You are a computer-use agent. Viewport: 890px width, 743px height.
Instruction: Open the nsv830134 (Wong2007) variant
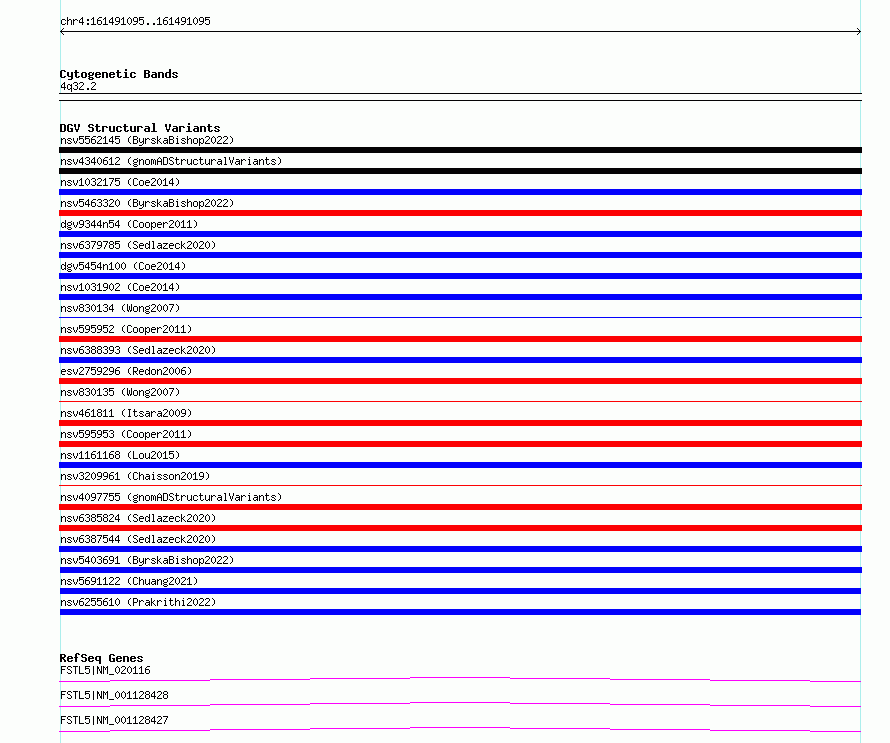click(120, 308)
